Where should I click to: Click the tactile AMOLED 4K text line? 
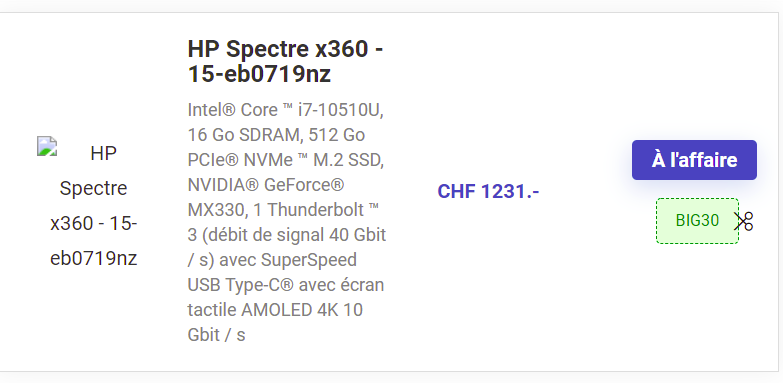pyautogui.click(x=275, y=310)
